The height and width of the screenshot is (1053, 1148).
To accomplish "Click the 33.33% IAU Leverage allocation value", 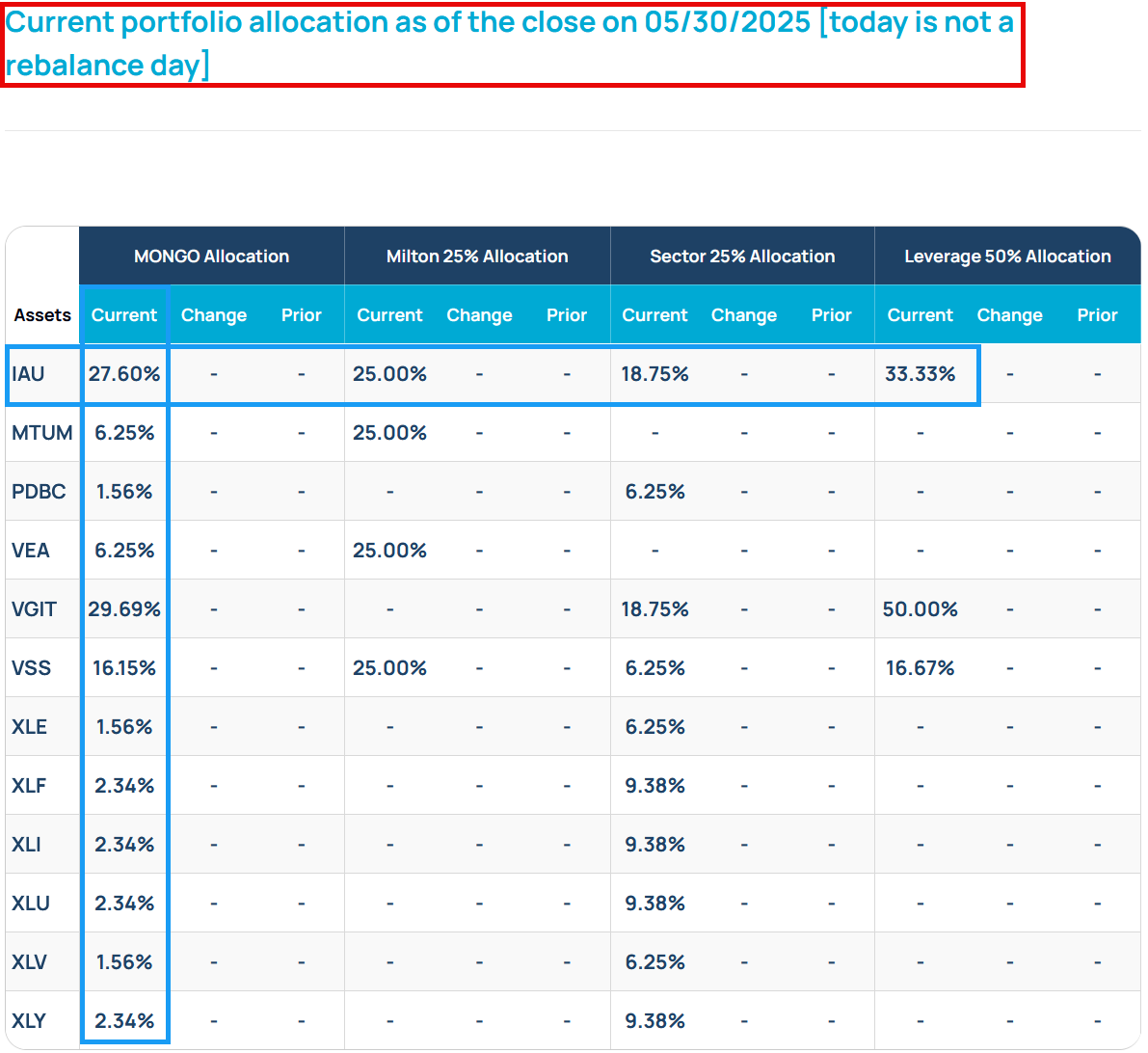I will tap(920, 373).
